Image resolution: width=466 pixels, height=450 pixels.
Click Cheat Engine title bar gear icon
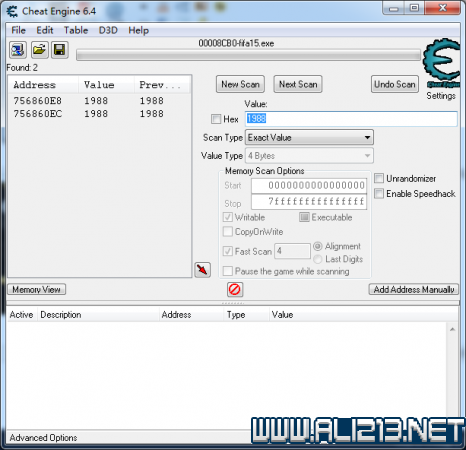[12, 12]
